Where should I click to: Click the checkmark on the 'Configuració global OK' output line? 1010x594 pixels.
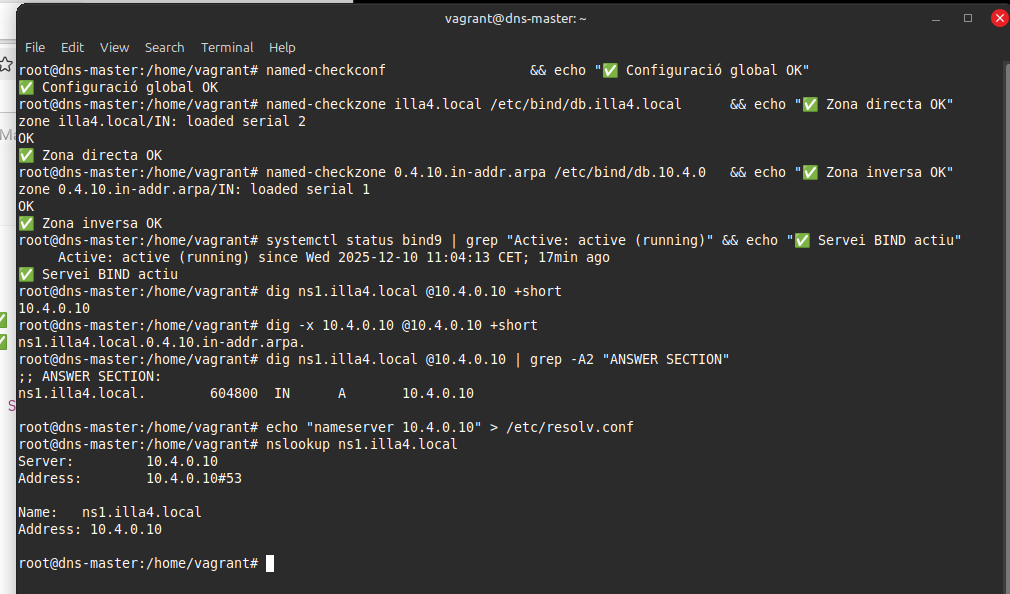click(x=26, y=87)
